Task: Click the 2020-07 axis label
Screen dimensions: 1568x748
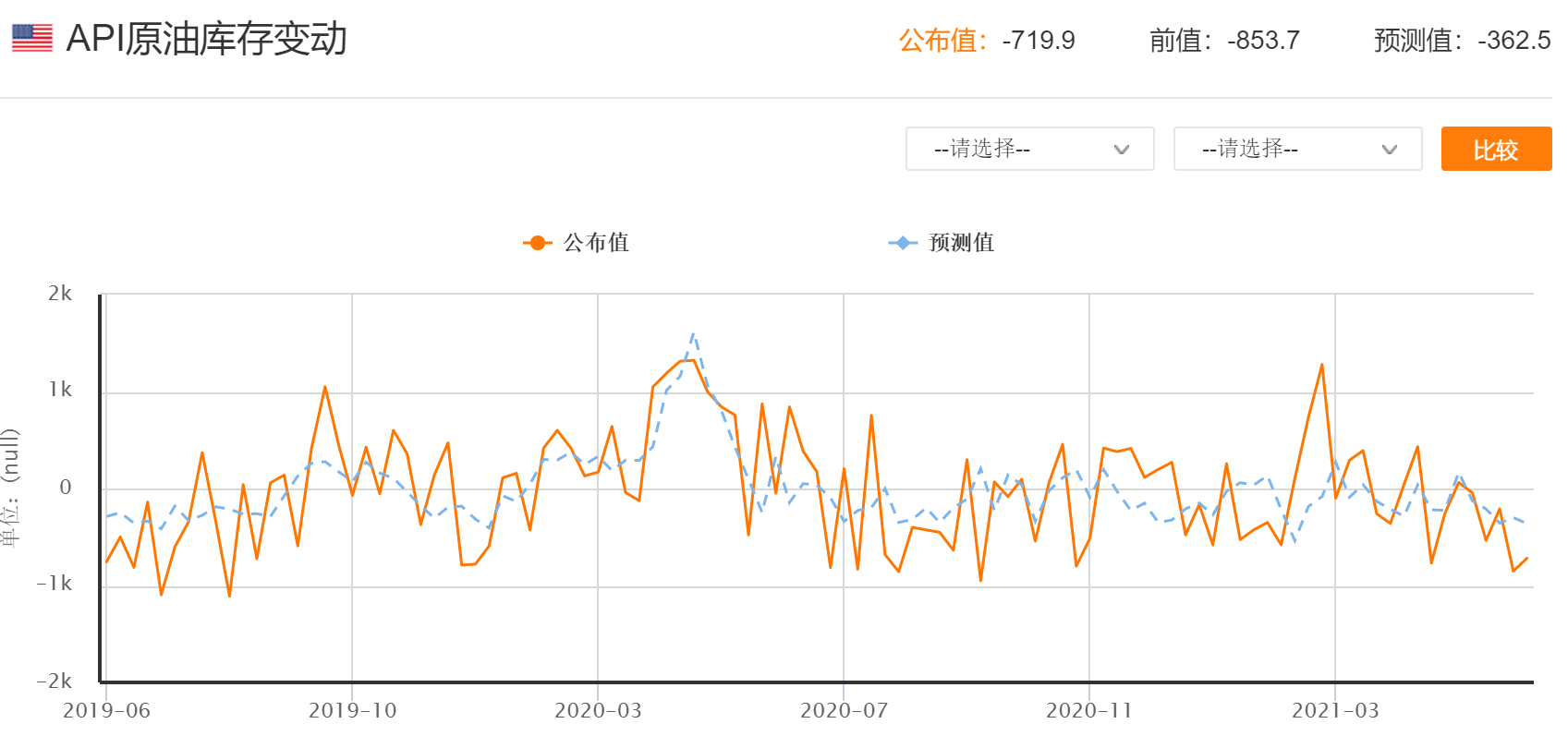Action: [844, 710]
